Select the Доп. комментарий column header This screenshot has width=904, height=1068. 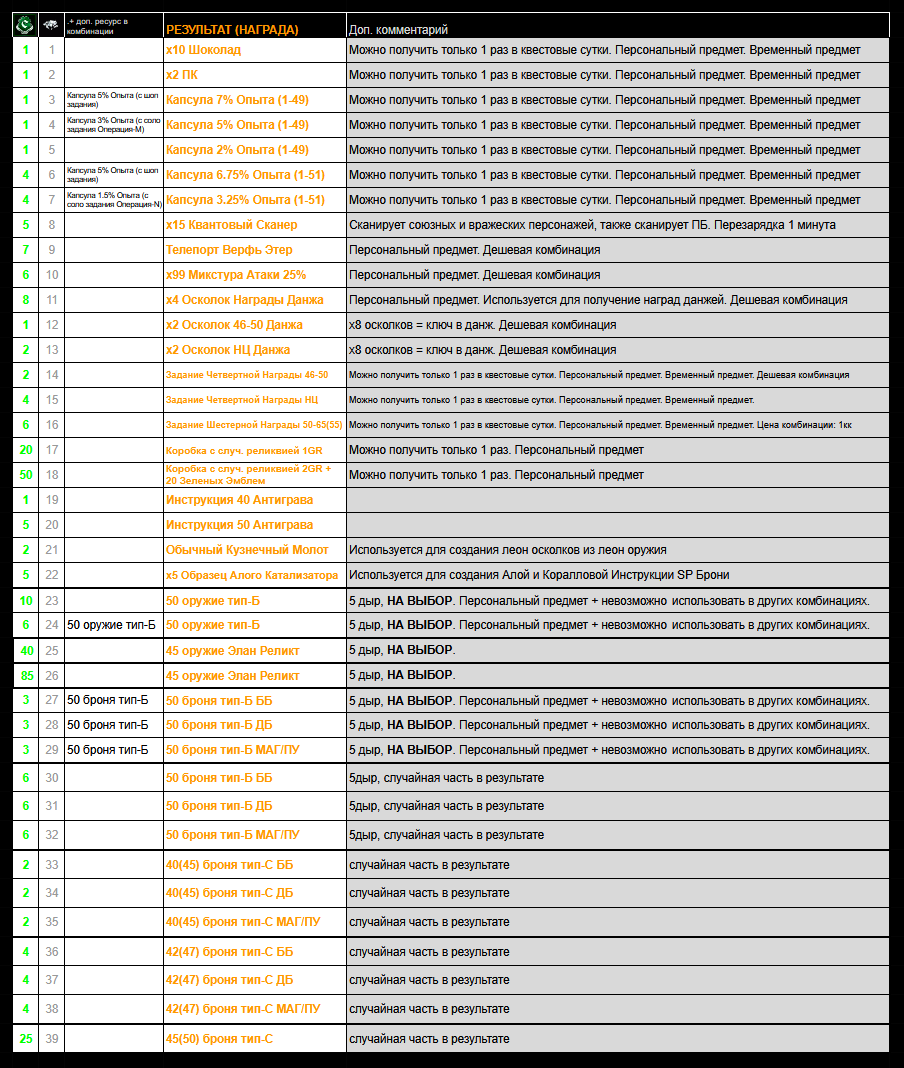click(x=398, y=30)
